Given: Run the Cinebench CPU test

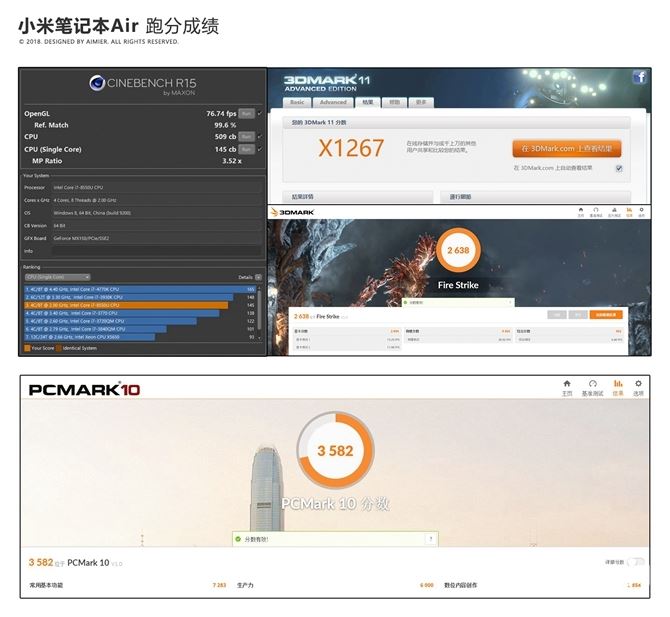Looking at the screenshot, I should (246, 137).
